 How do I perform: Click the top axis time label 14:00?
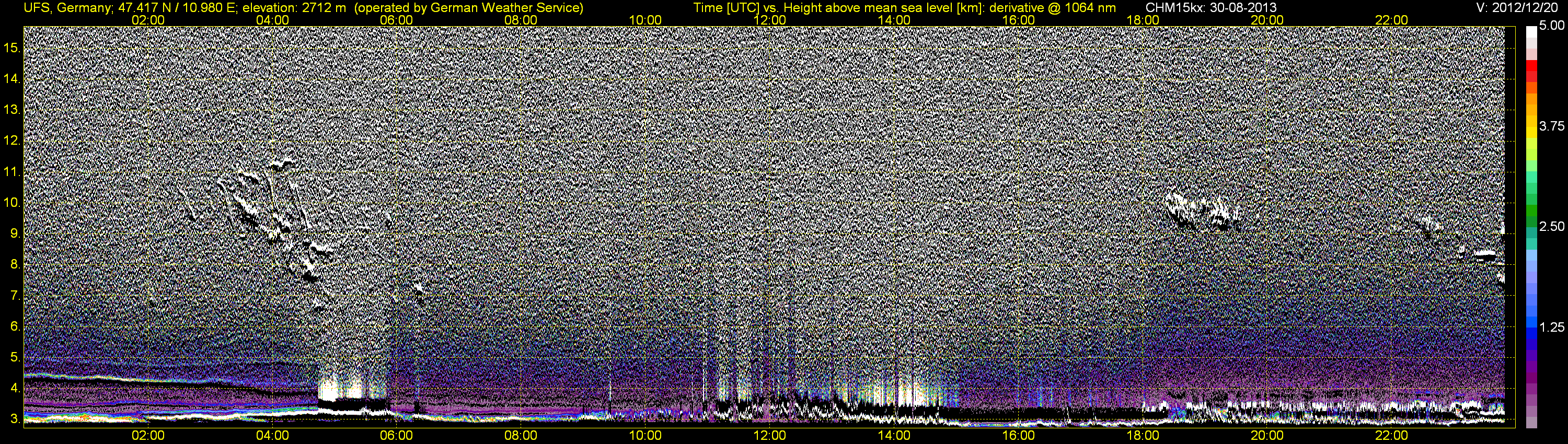(x=894, y=20)
